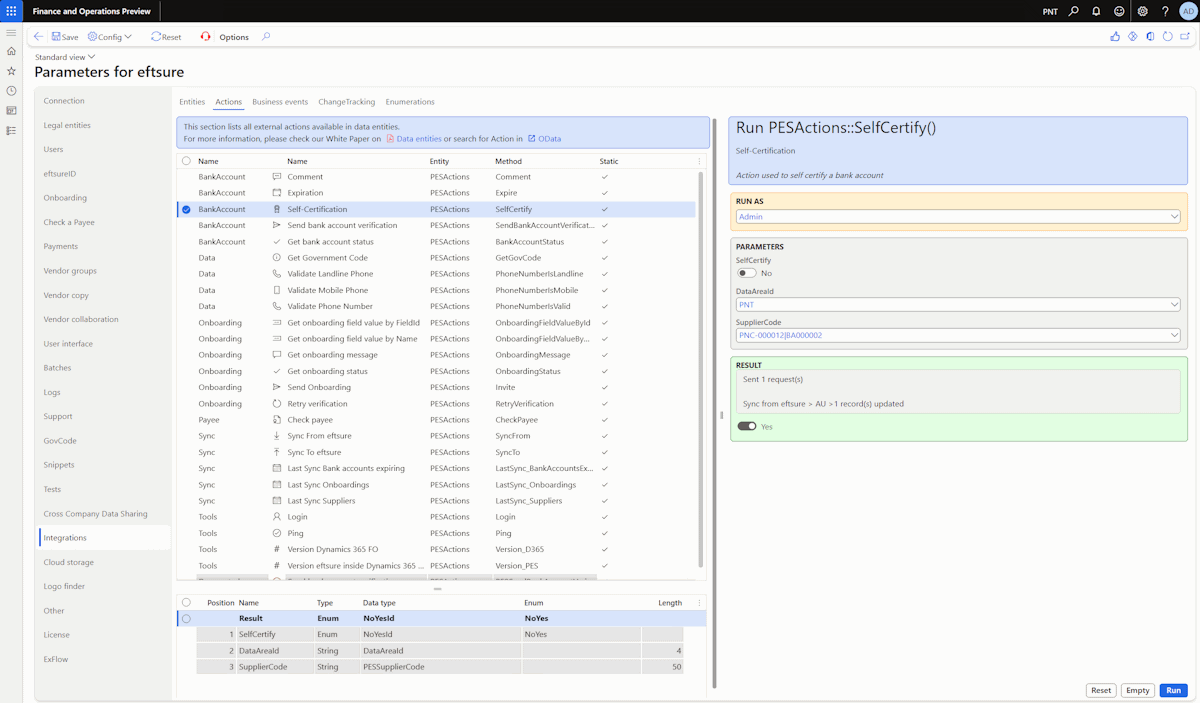The image size is (1200, 703).
Task: Open the SupplierCode dropdown
Action: [958, 336]
